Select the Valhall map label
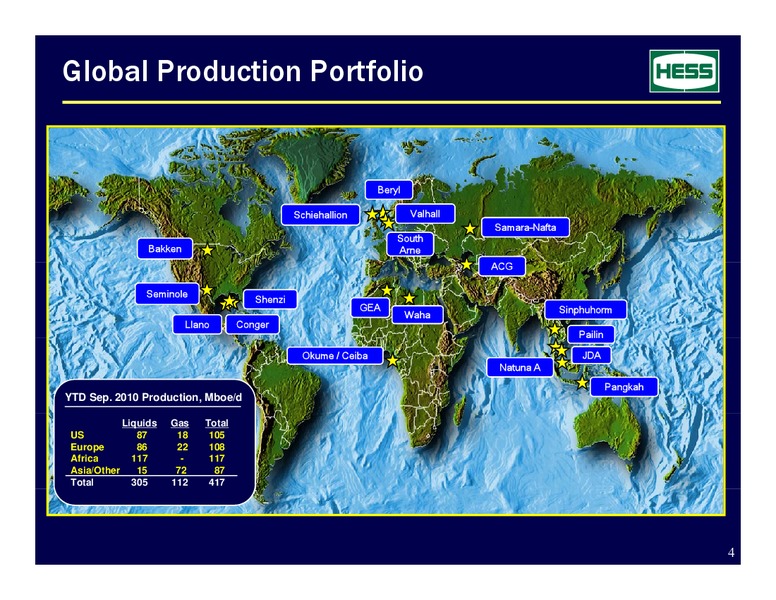This screenshot has width=776, height=600. click(x=425, y=214)
